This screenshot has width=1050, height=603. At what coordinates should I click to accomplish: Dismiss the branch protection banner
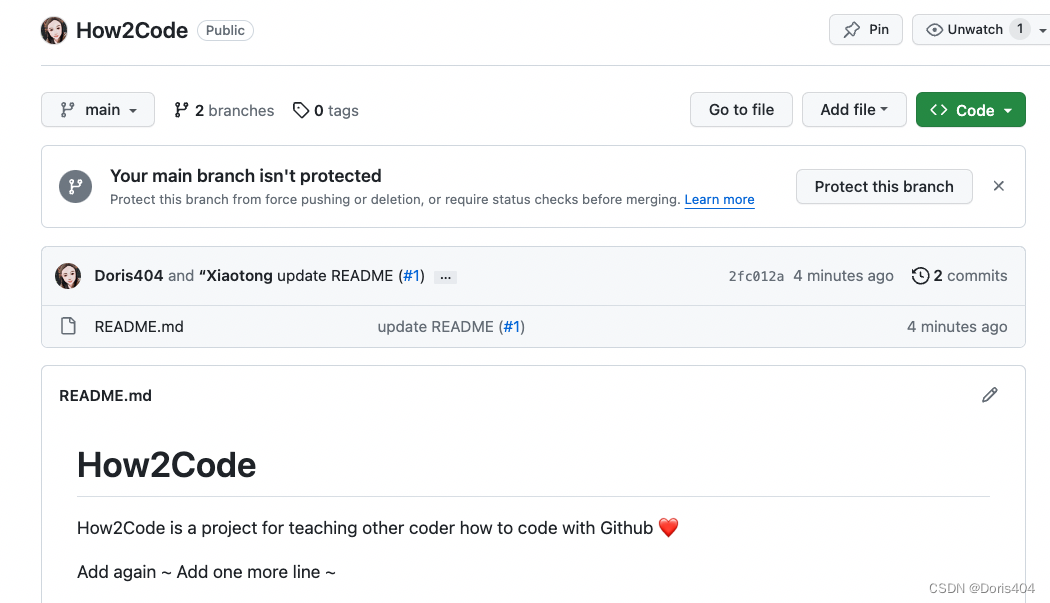[x=998, y=186]
